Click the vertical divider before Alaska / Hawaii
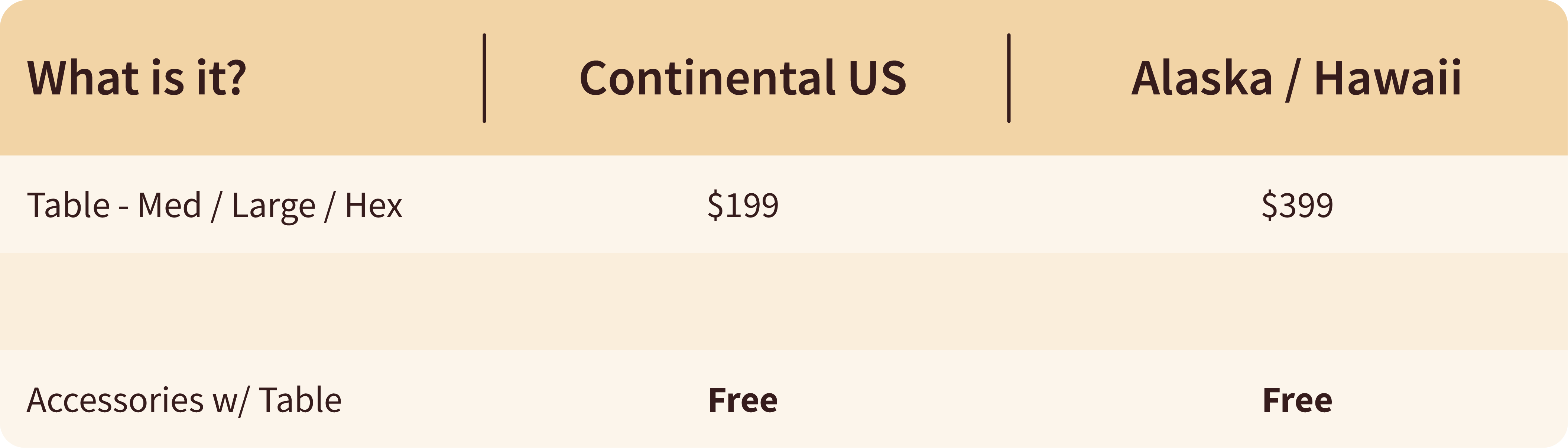This screenshot has width=1568, height=448. tap(1009, 78)
